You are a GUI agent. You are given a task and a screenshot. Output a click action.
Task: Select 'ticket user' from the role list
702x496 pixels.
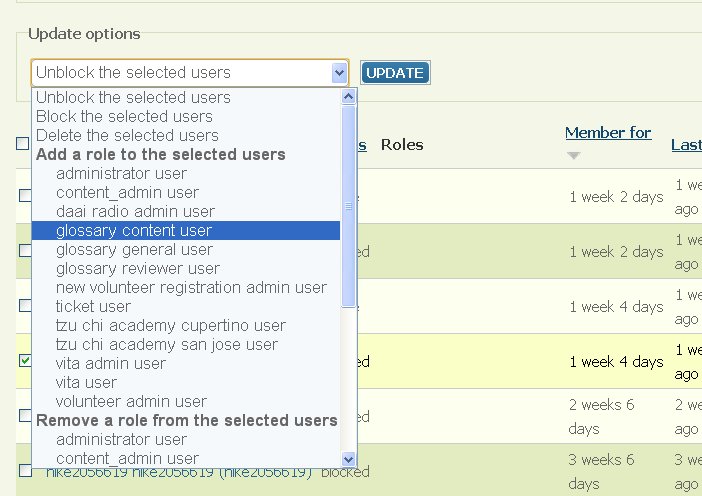pos(93,306)
